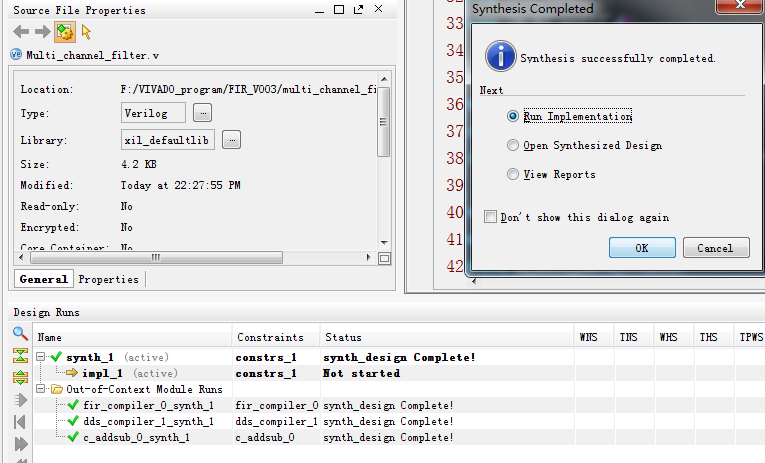Check Don't show this dialog again
765x463 pixels.
click(x=489, y=217)
